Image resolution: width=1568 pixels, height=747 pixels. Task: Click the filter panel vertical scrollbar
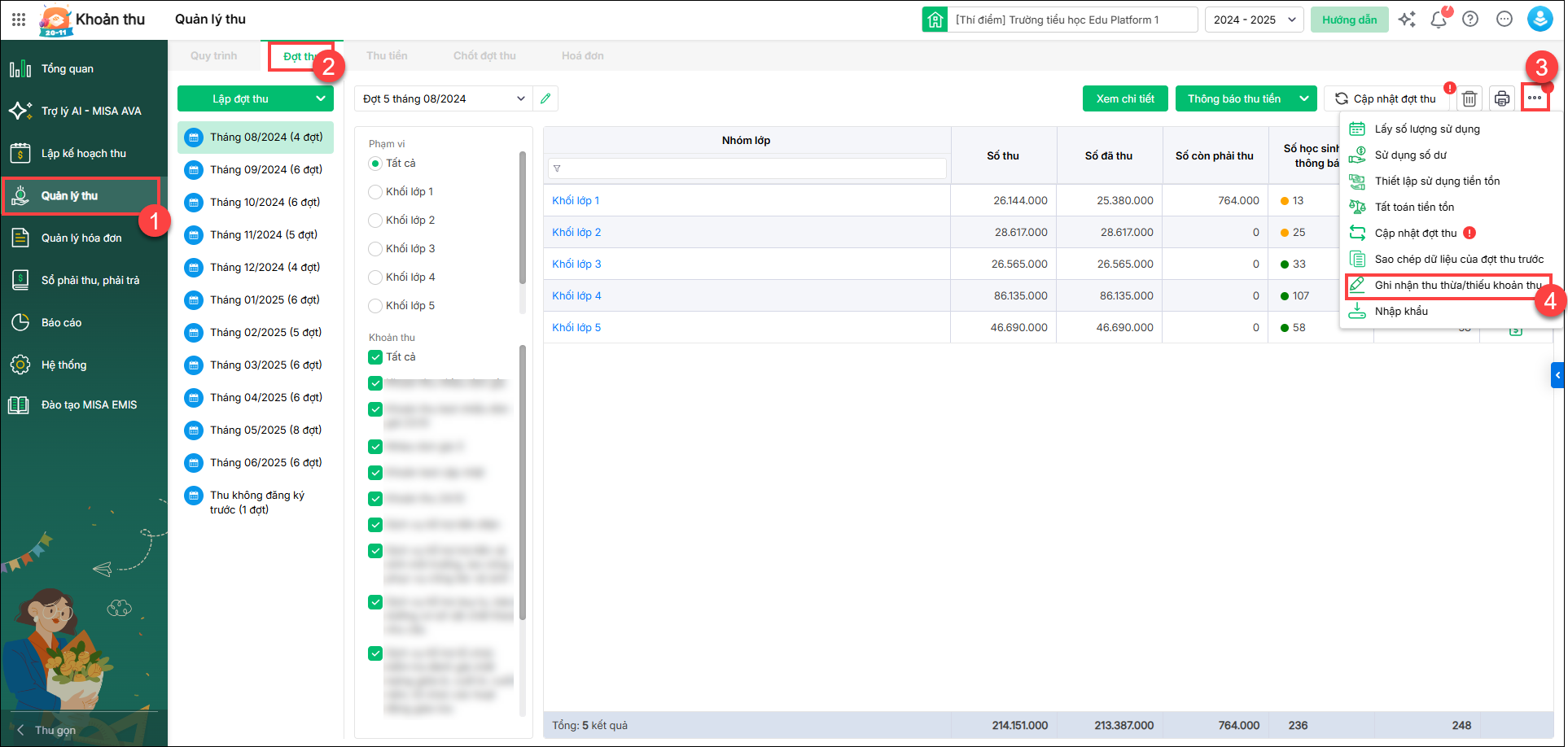523,220
